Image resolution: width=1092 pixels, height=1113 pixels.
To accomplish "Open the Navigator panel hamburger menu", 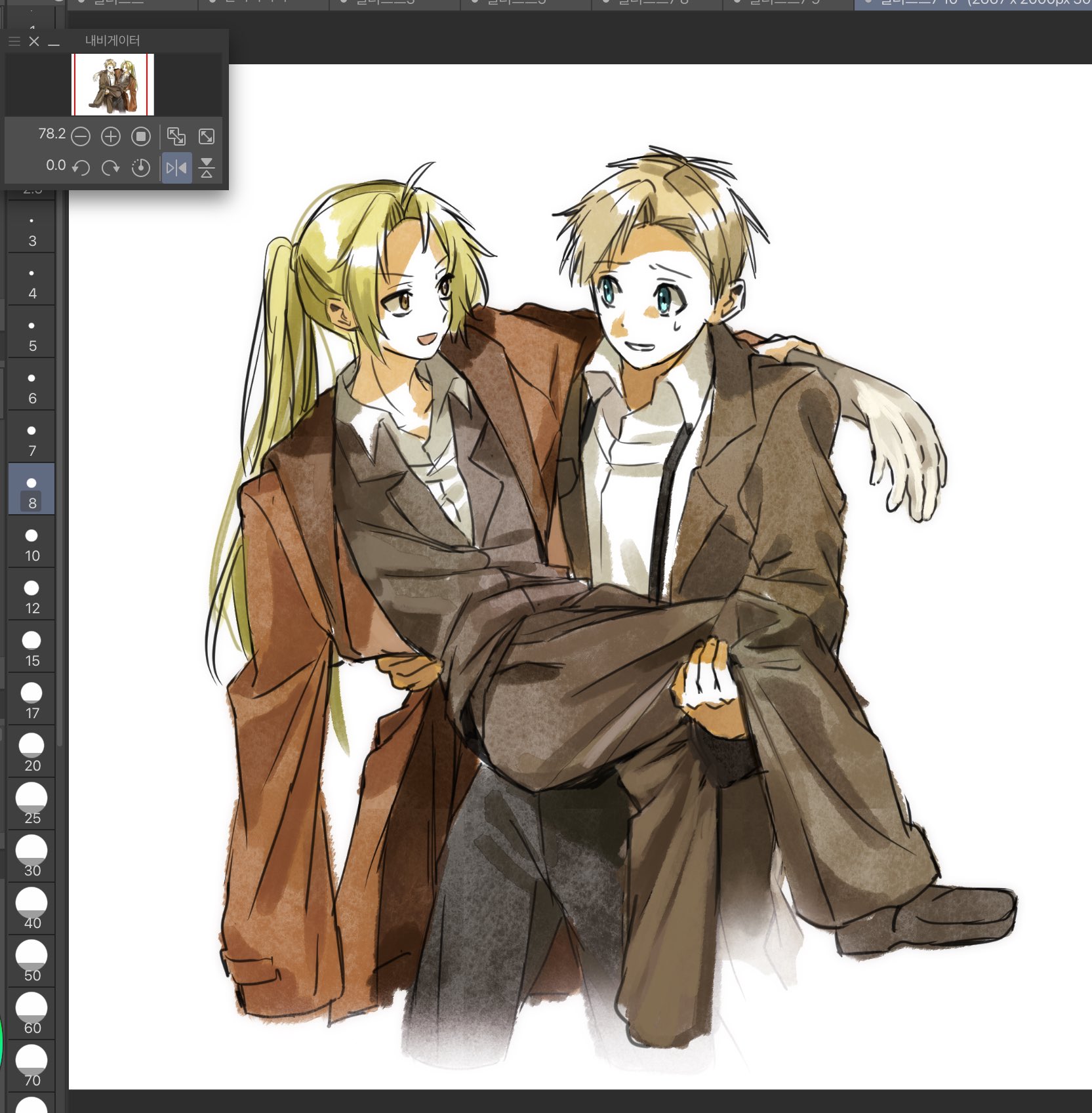I will point(14,41).
